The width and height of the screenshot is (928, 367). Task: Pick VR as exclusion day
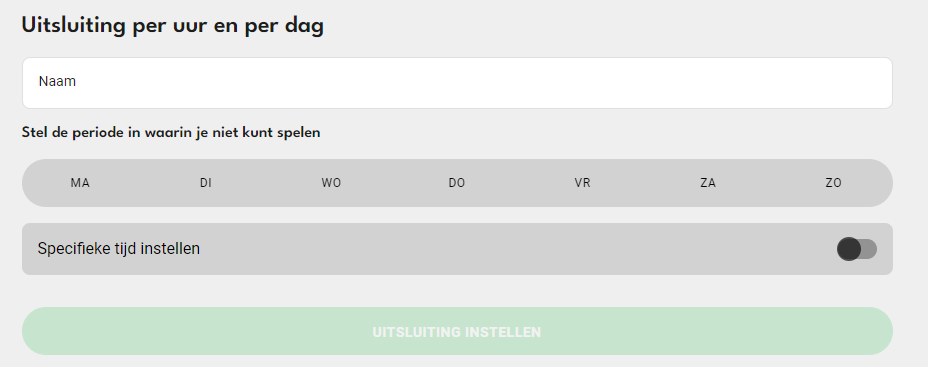582,183
